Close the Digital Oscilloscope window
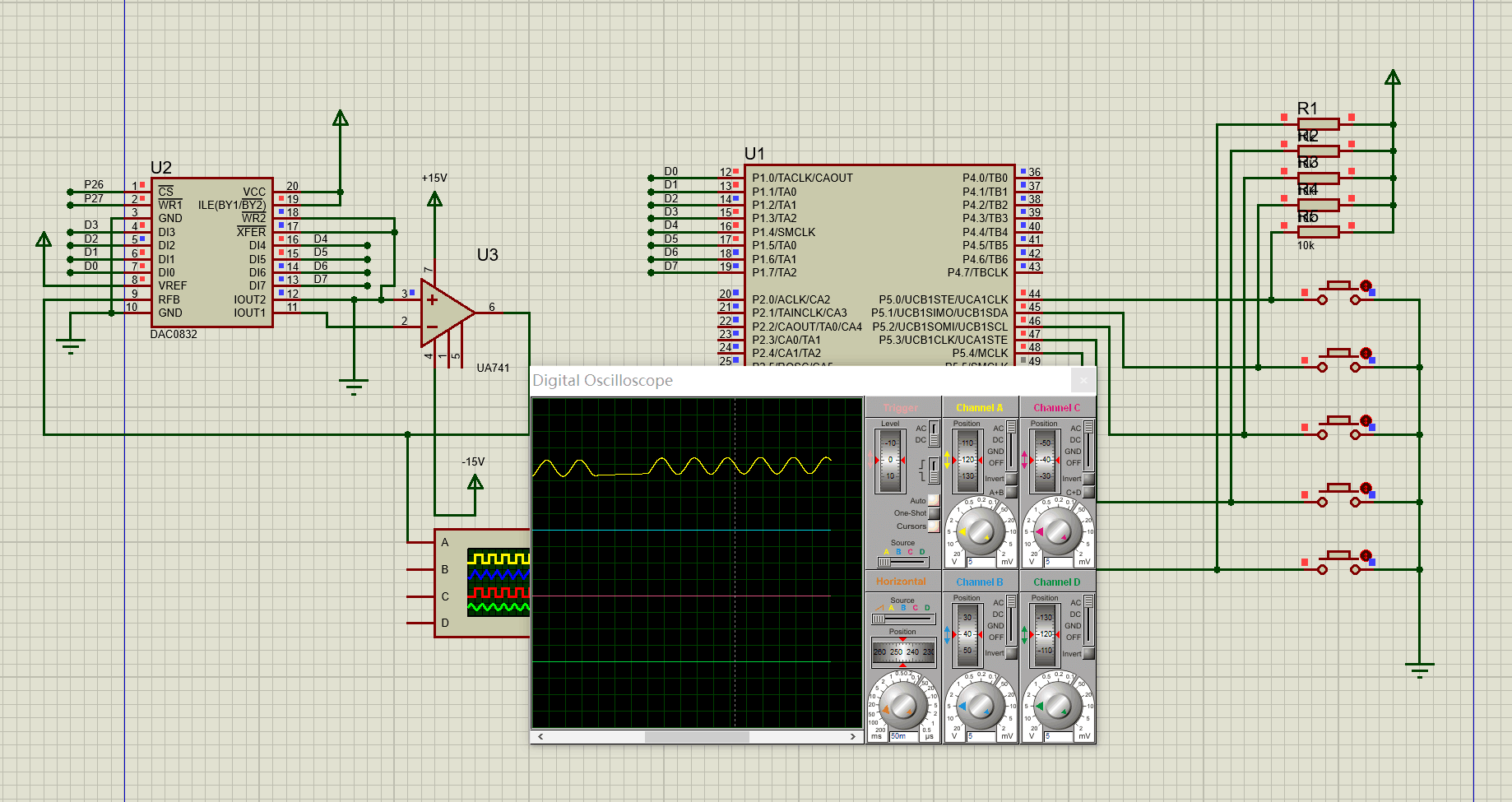This screenshot has height=802, width=1512. (1083, 380)
